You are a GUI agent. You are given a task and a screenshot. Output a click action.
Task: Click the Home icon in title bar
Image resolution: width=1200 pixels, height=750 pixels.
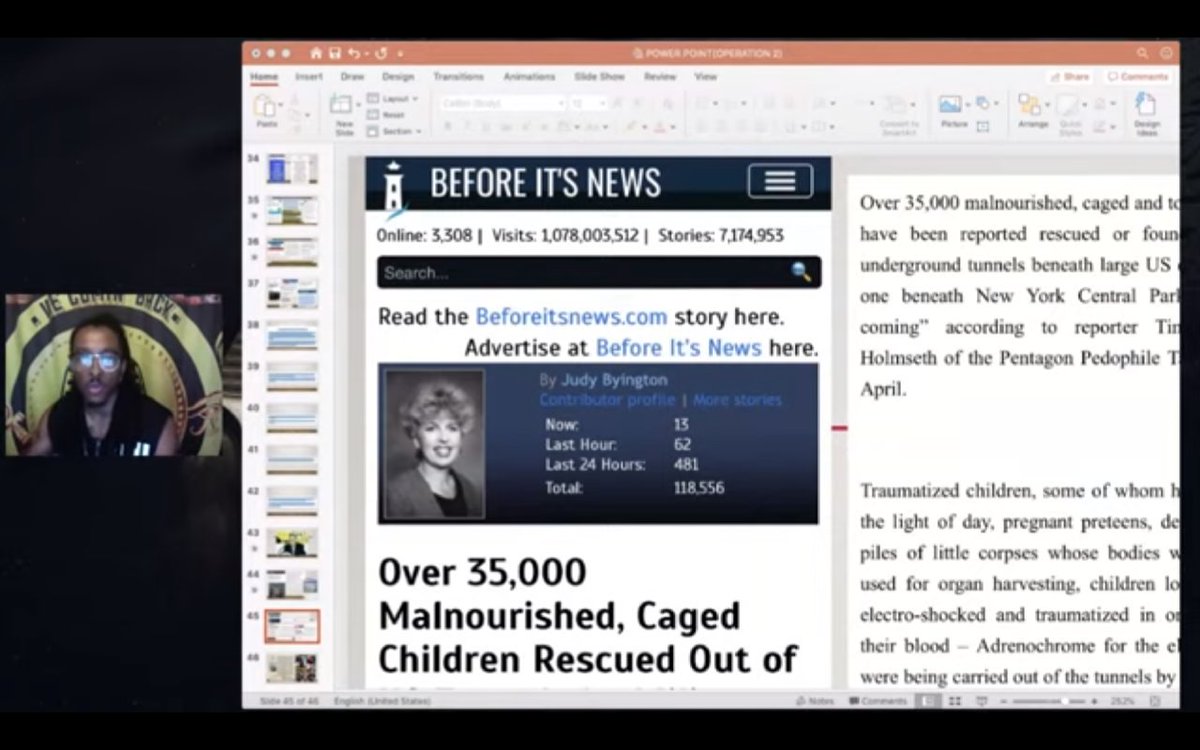tap(316, 53)
